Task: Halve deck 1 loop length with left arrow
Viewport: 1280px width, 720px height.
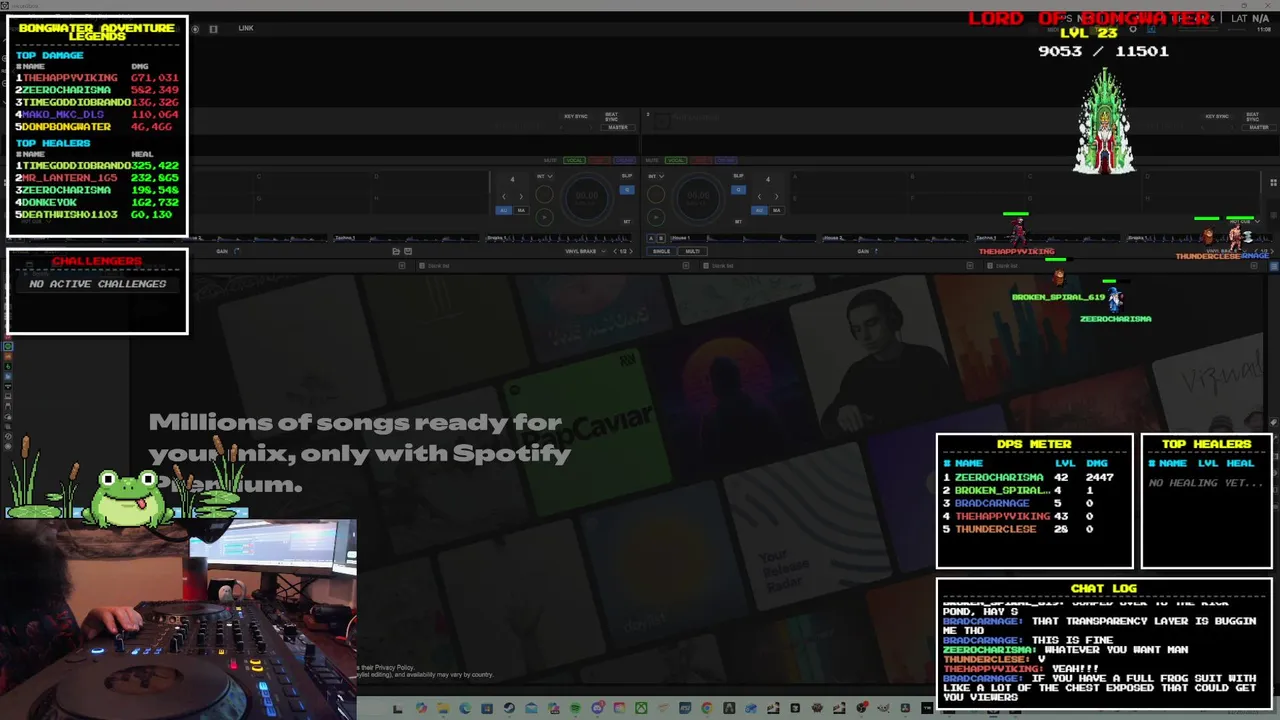Action: [x=504, y=197]
